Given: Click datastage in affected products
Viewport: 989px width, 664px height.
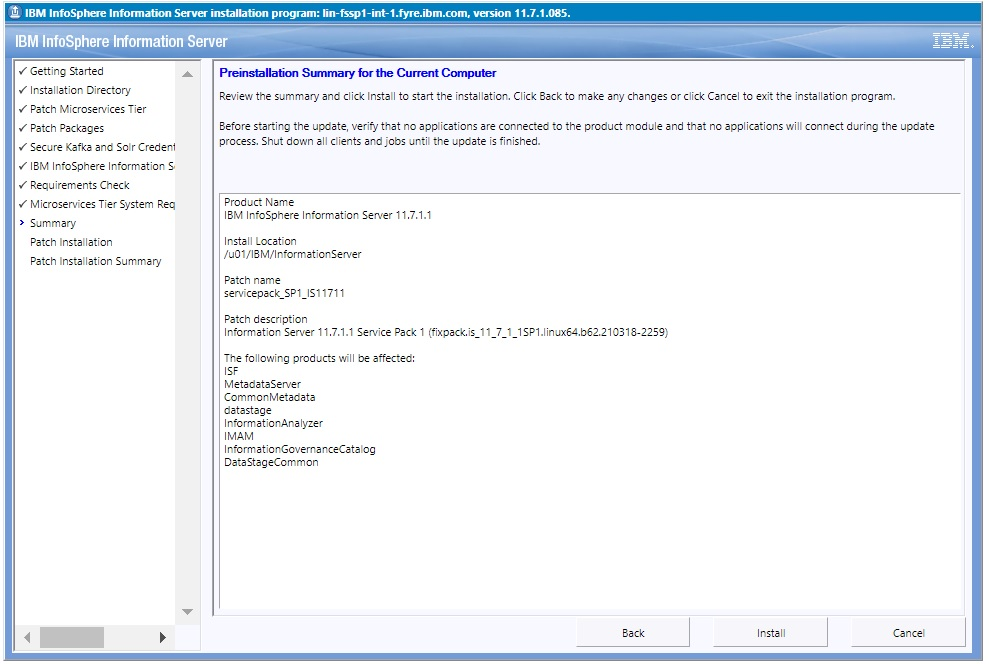Looking at the screenshot, I should (247, 411).
